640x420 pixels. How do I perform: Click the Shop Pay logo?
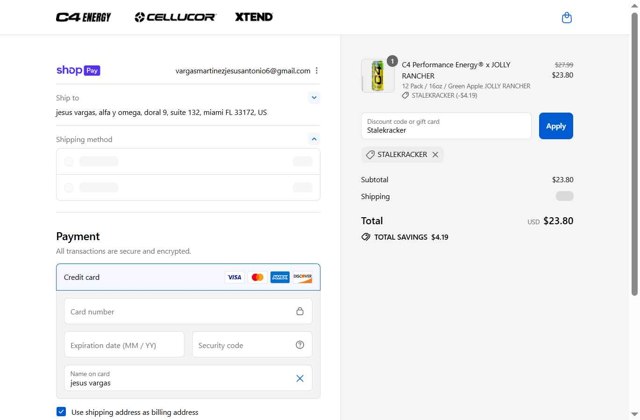pyautogui.click(x=78, y=70)
